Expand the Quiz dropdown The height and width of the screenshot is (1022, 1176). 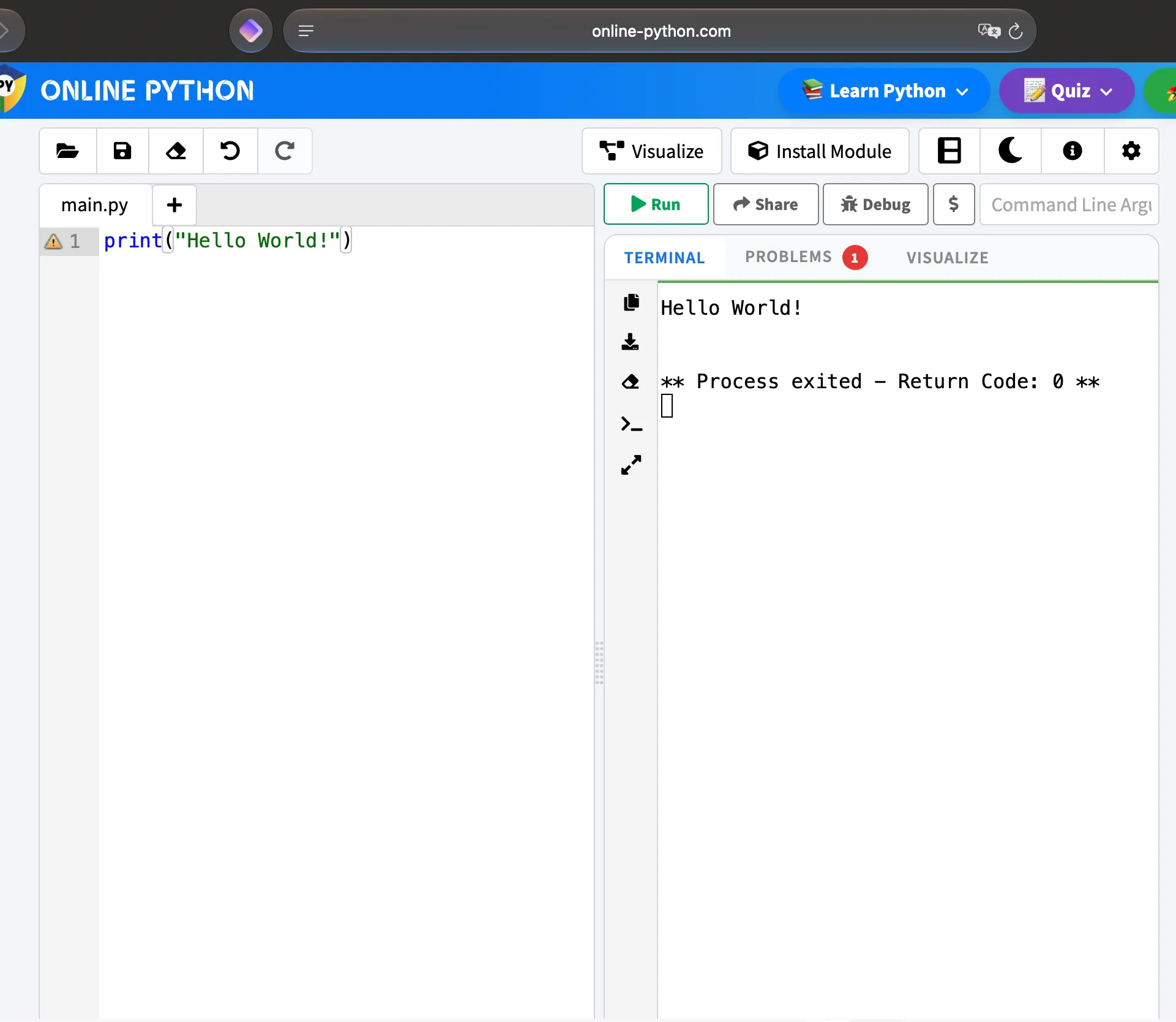[x=1066, y=91]
